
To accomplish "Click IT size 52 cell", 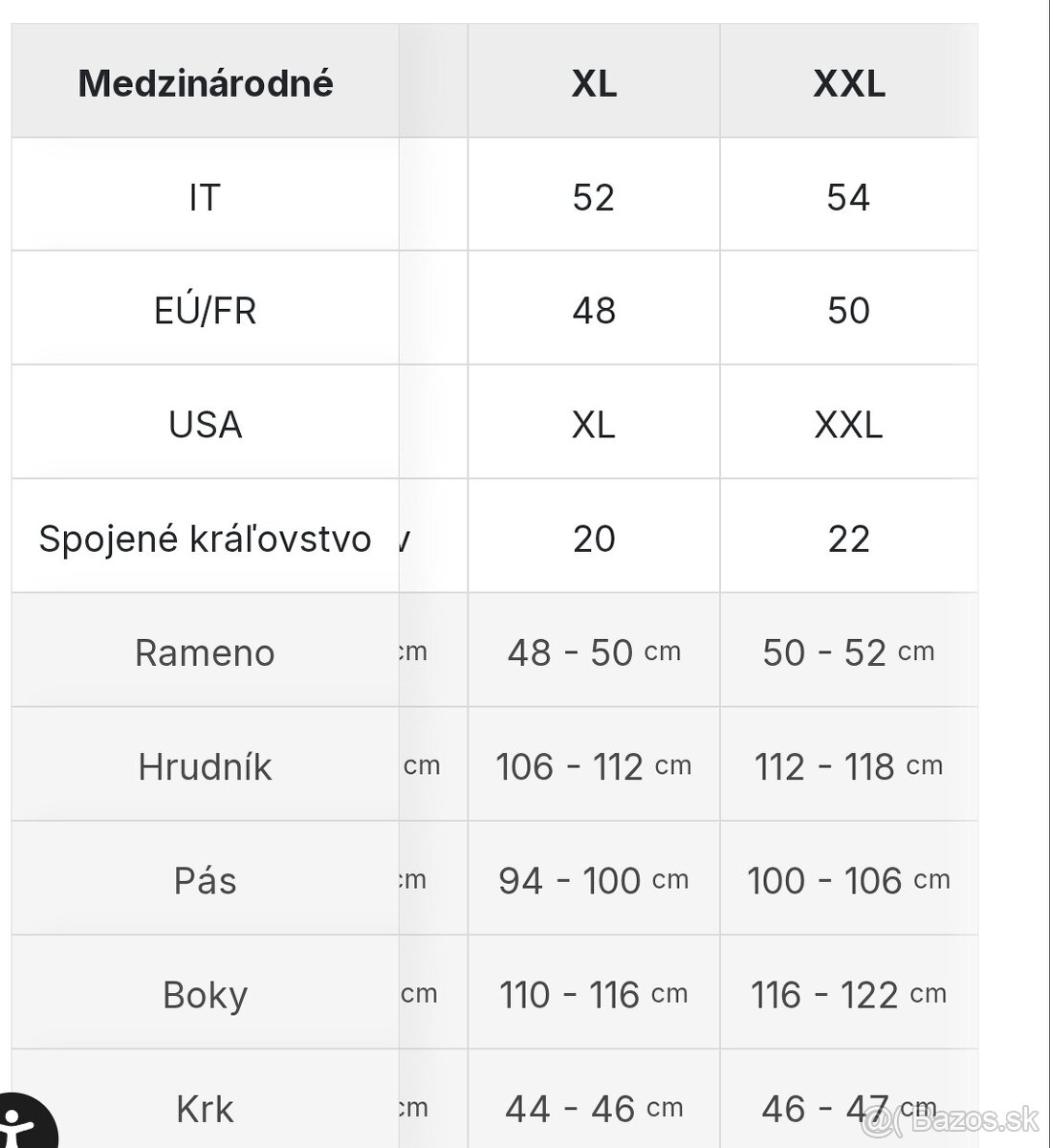I will coord(594,197).
